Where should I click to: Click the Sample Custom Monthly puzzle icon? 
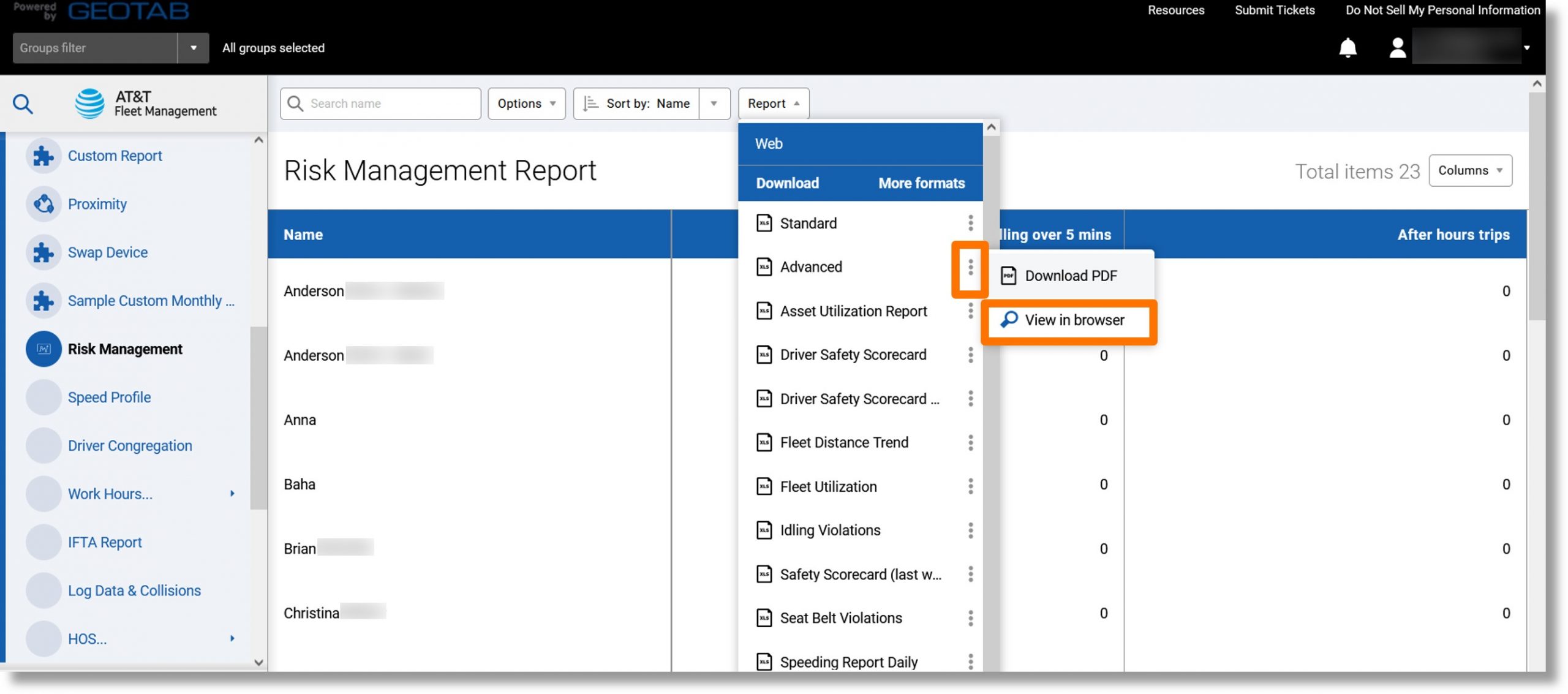pos(43,301)
